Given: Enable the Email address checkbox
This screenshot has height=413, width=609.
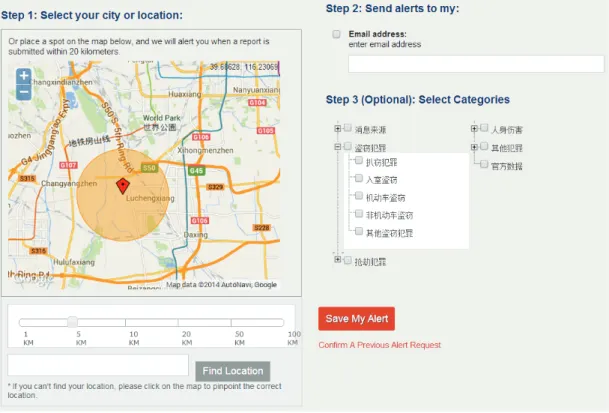Looking at the screenshot, I should (336, 34).
